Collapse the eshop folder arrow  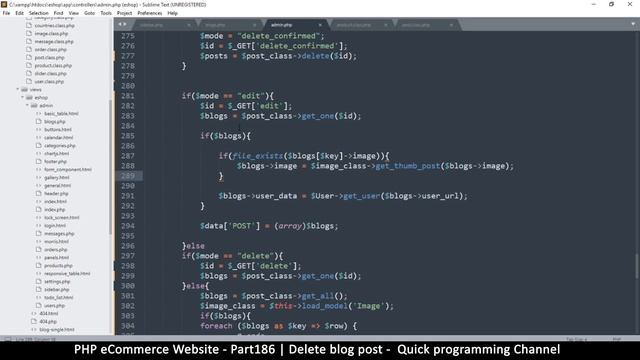click(22, 98)
